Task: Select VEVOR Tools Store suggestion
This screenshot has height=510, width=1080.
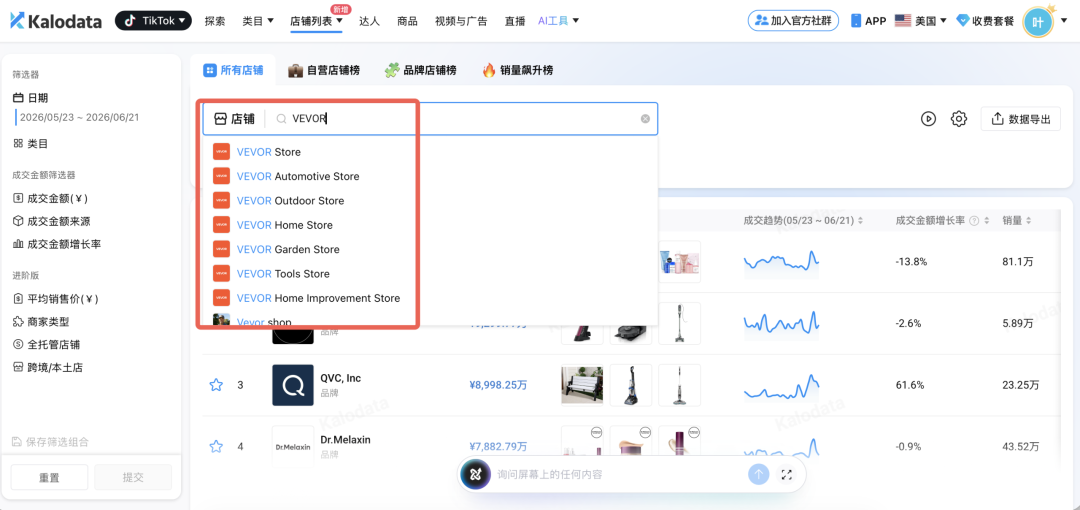Action: (x=430, y=274)
